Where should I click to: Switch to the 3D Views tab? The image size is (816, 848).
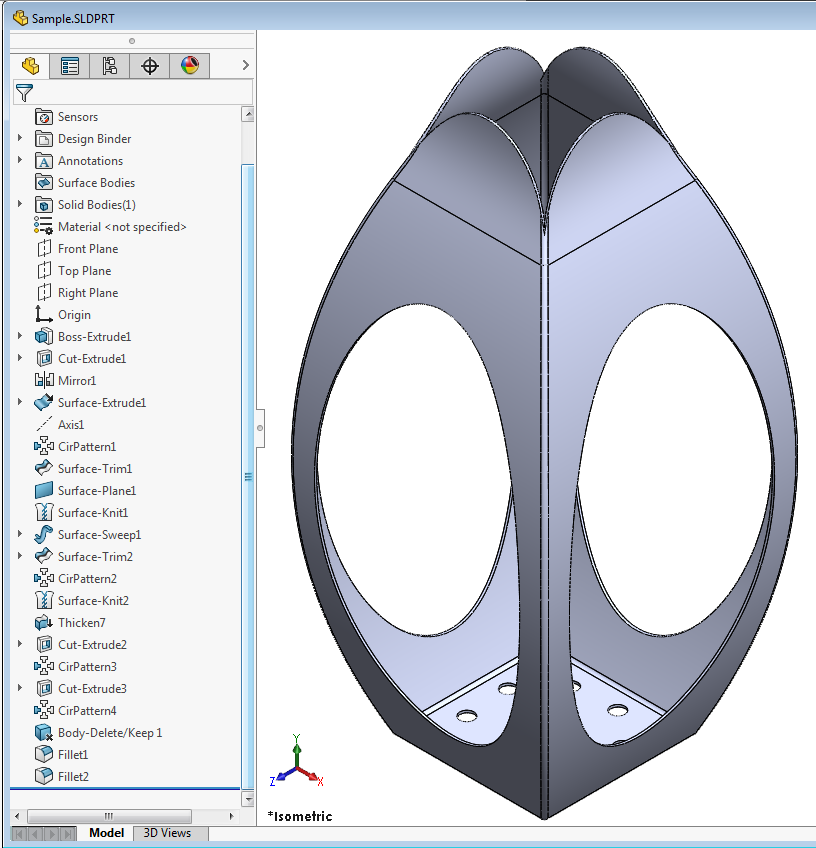point(168,832)
